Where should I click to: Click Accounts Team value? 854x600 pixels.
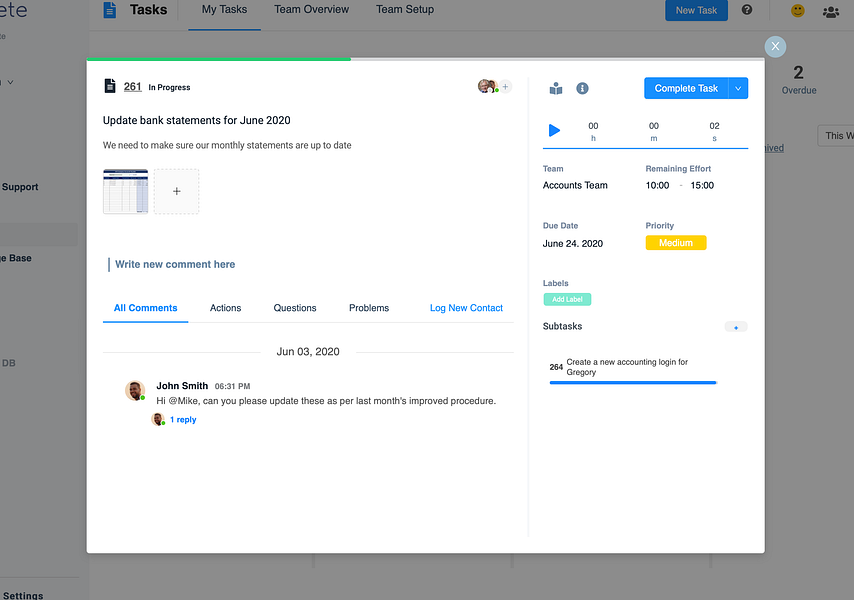[x=575, y=185]
